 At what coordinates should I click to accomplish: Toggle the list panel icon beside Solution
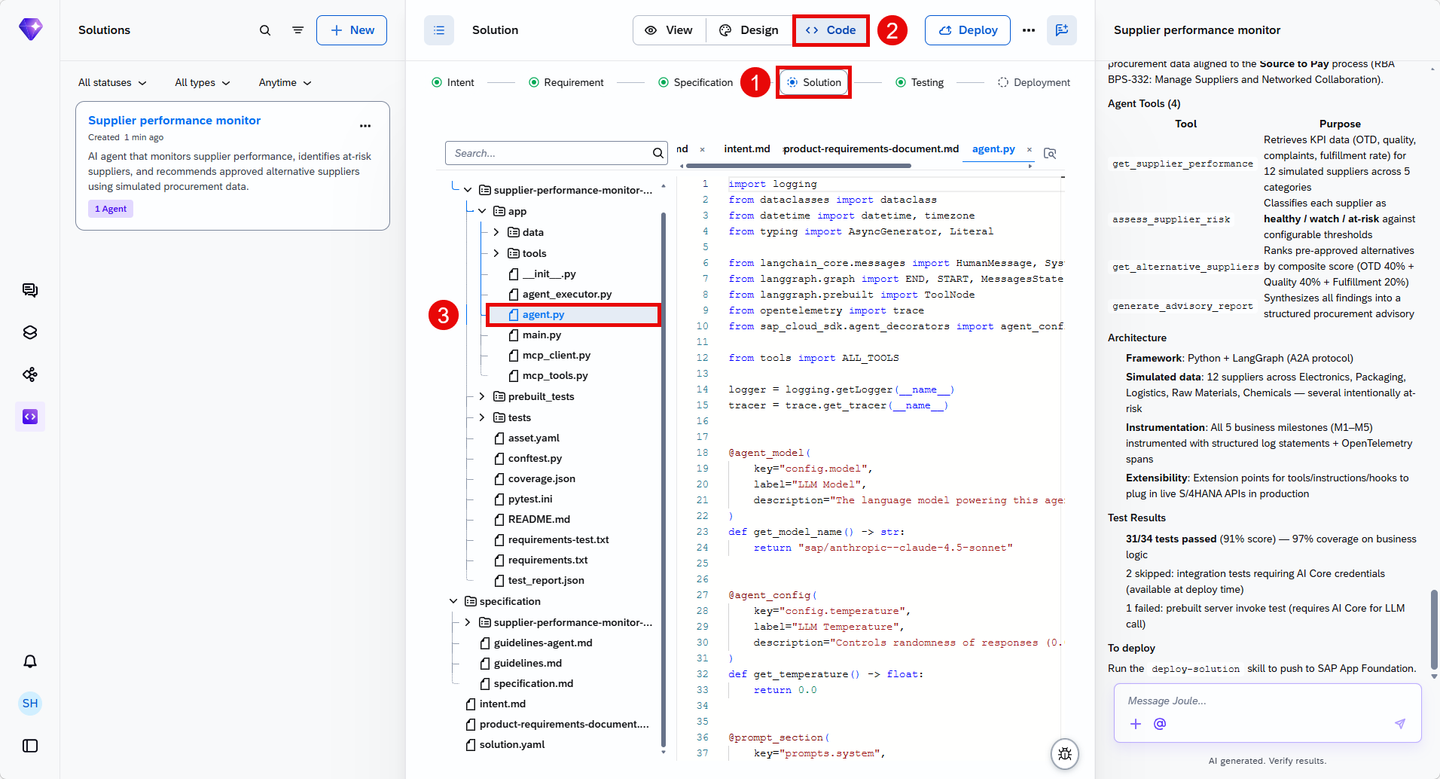click(x=439, y=30)
